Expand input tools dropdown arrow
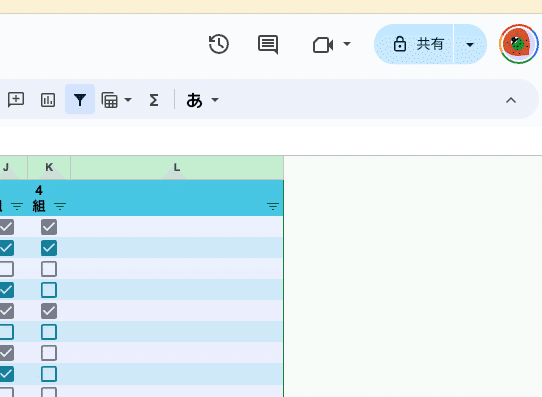This screenshot has height=397, width=542. coord(215,100)
